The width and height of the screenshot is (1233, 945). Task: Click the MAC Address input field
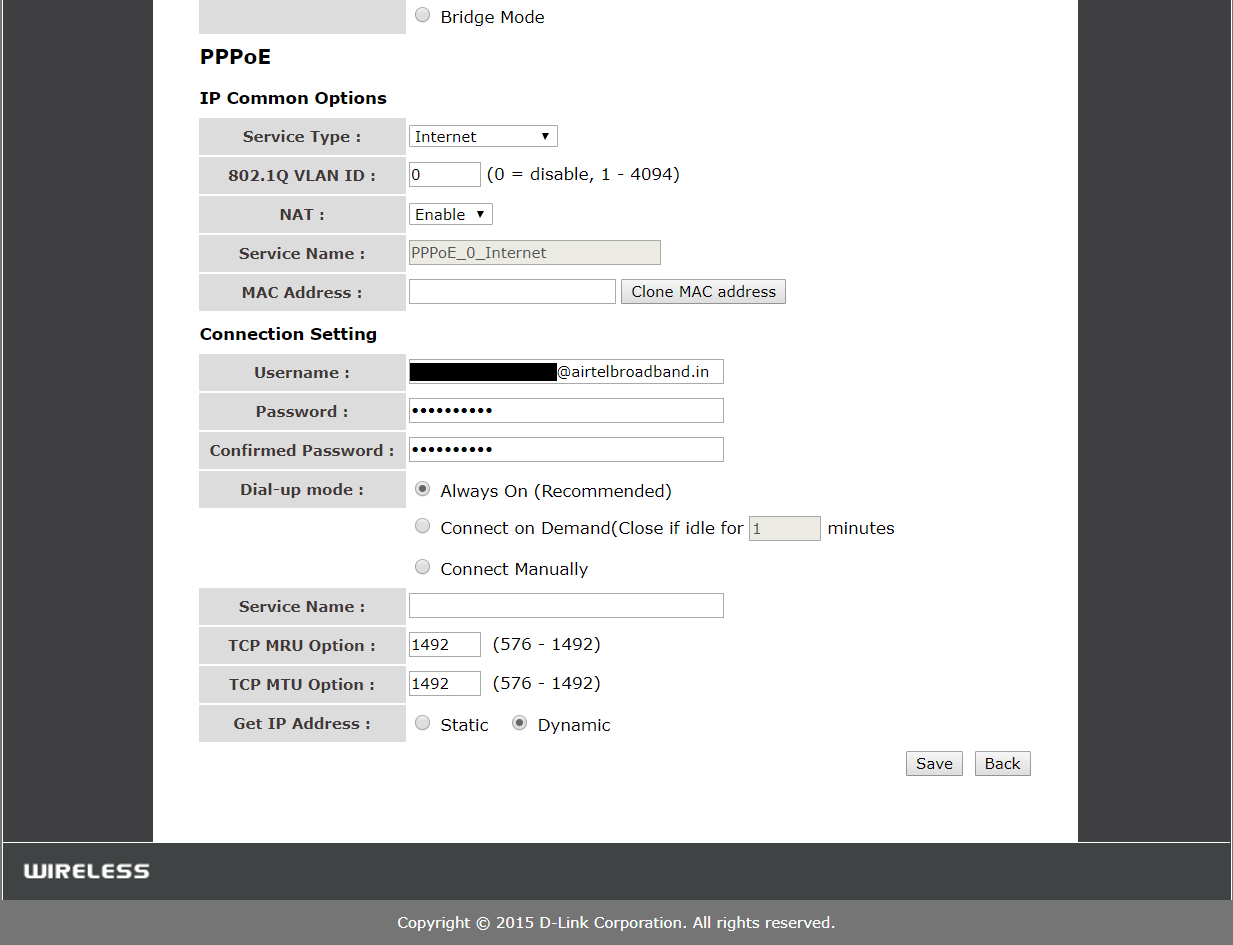point(512,292)
